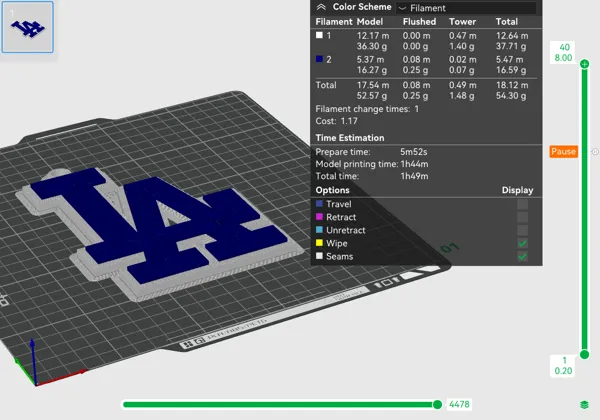
Task: Click the Display column heading
Action: (x=517, y=190)
